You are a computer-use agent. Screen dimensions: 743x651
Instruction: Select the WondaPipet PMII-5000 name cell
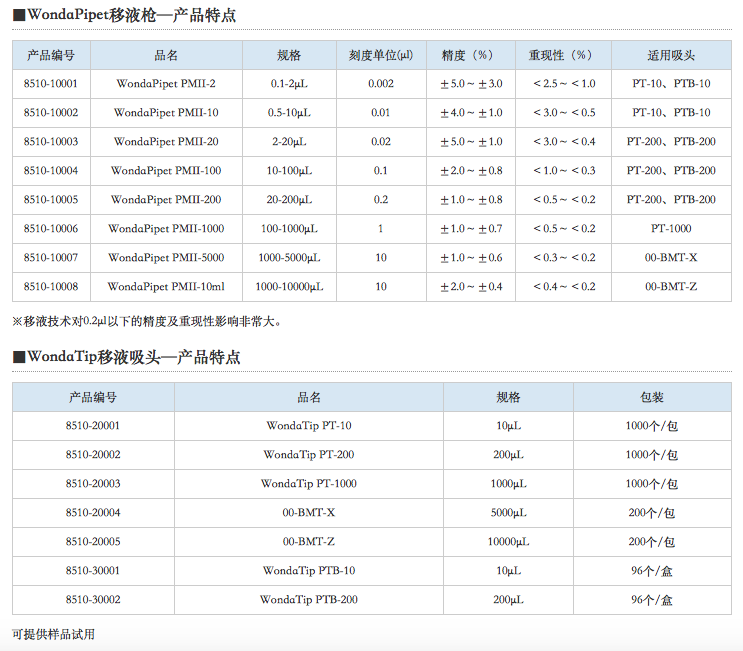pos(166,257)
